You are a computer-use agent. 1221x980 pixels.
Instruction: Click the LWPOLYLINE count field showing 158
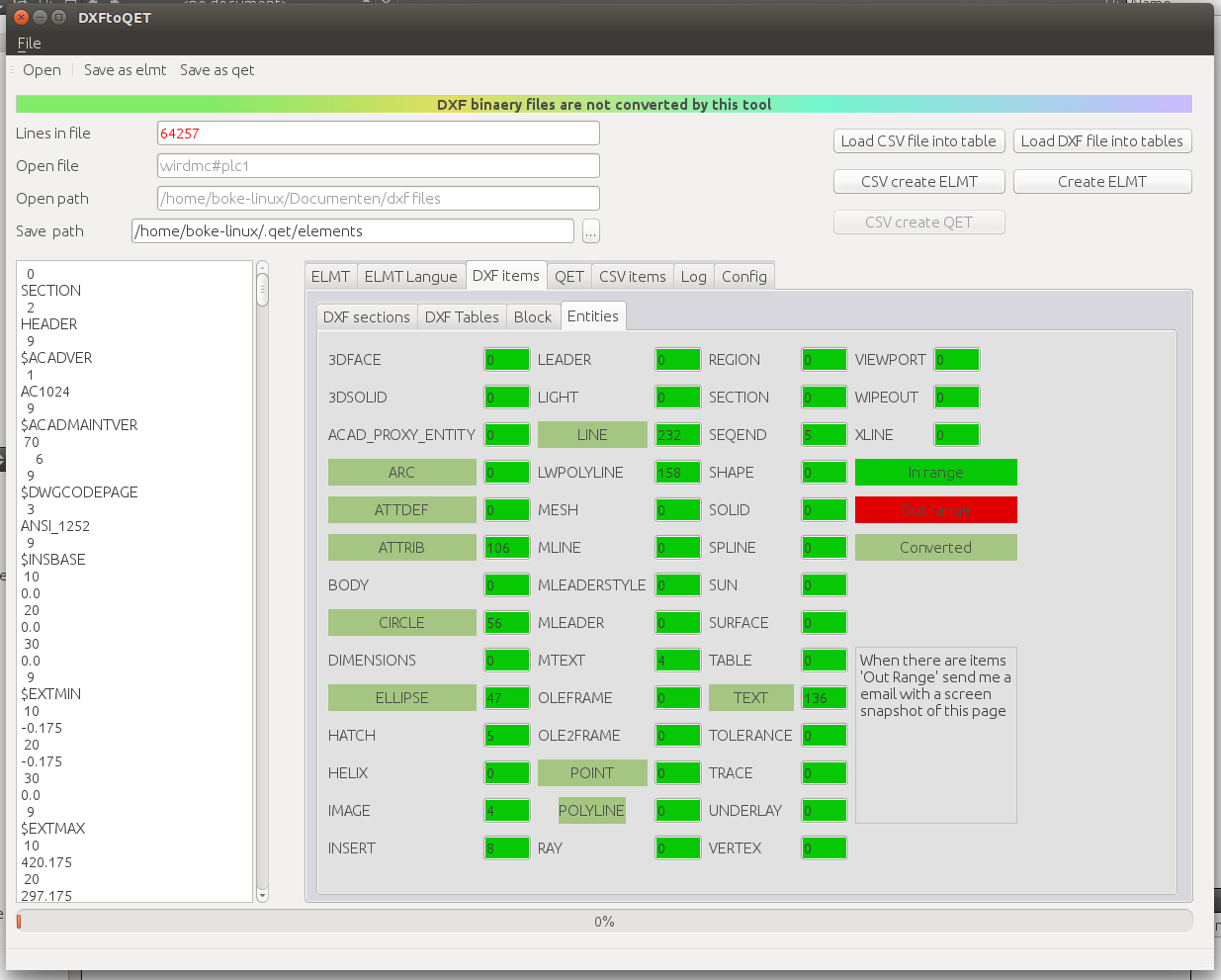[677, 473]
